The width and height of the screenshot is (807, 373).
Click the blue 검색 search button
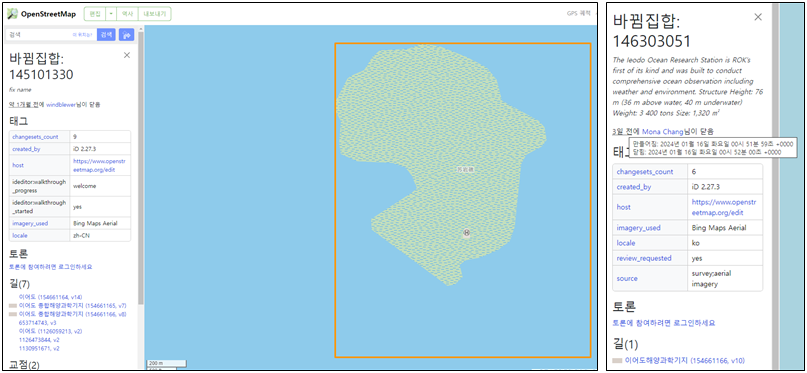tap(106, 34)
